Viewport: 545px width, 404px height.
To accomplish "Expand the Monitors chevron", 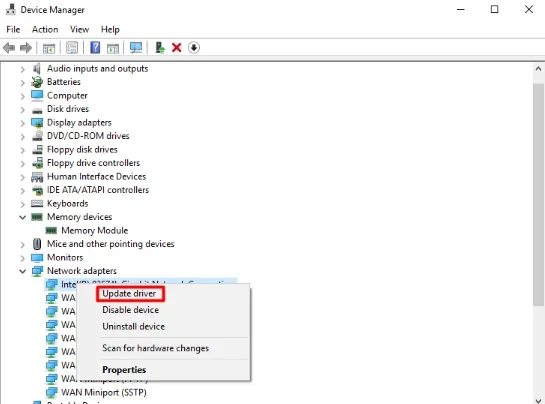I will pyautogui.click(x=23, y=258).
